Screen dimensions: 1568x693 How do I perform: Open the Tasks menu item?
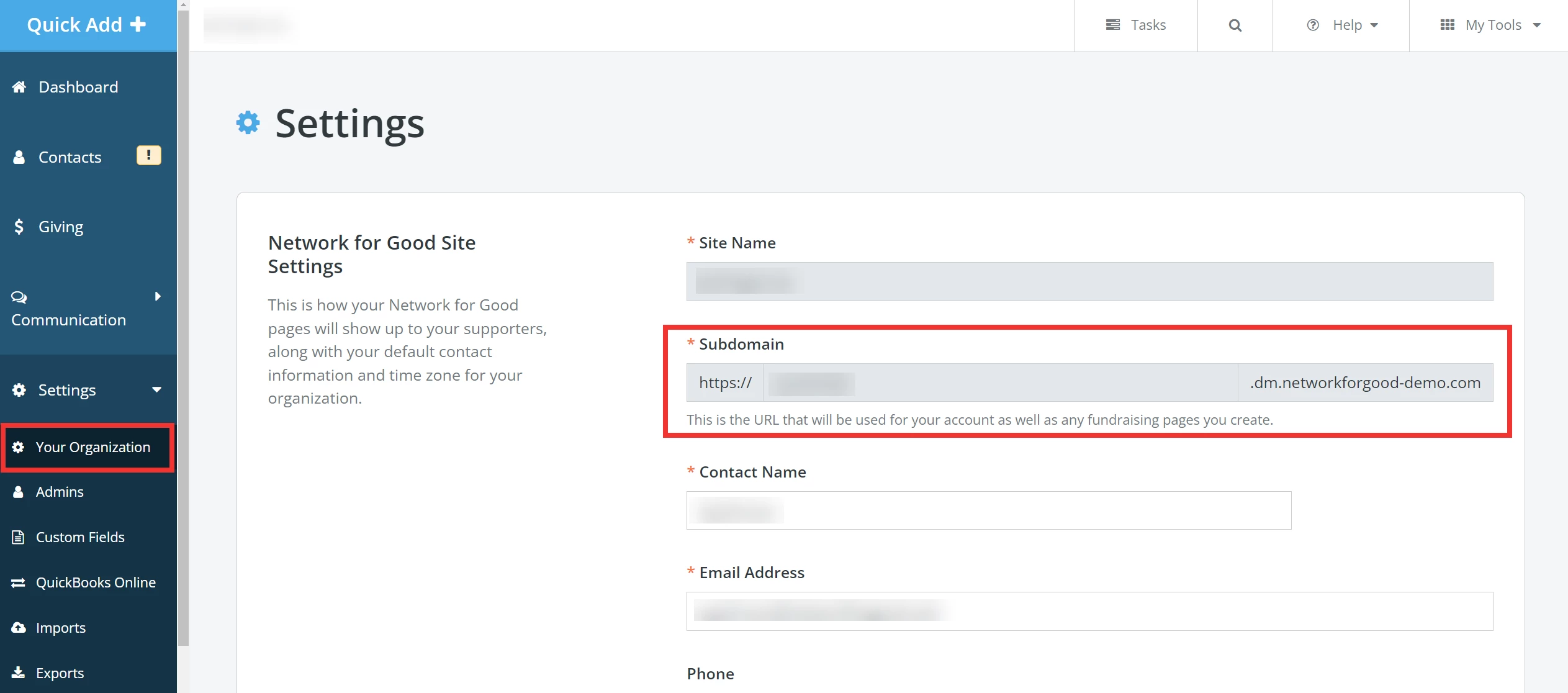[1136, 25]
